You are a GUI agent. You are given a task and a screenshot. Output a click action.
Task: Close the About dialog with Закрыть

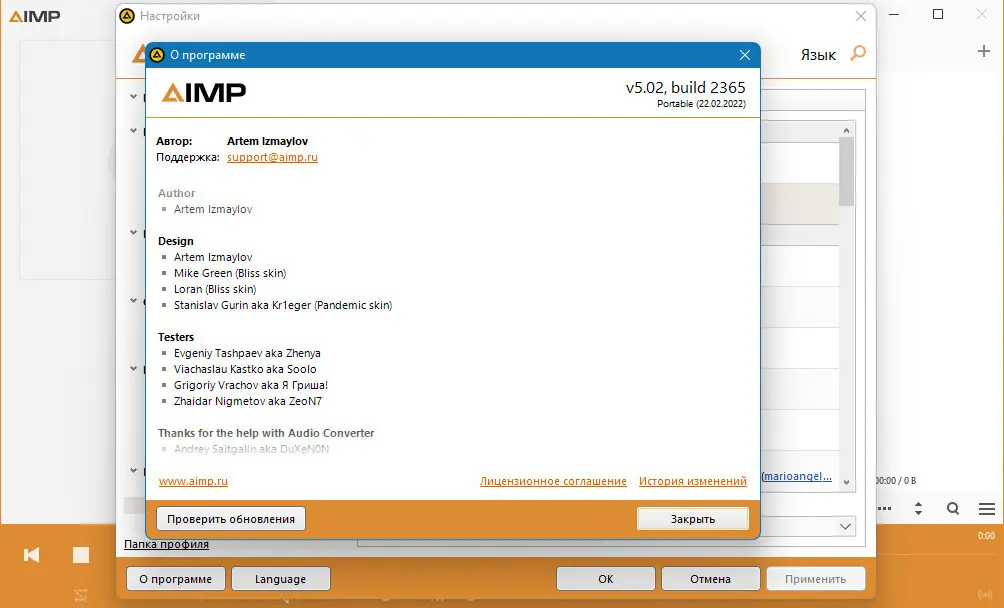click(x=693, y=518)
